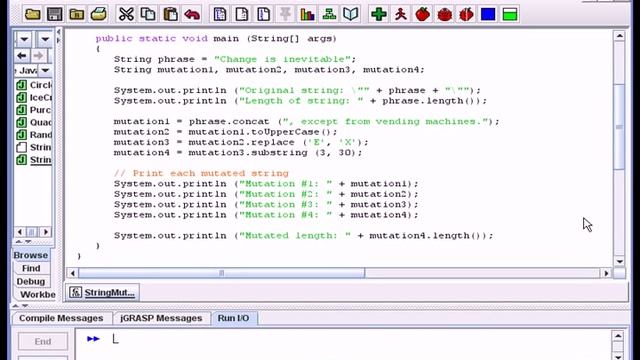Image resolution: width=640 pixels, height=360 pixels.
Task: Click the Run I/O scrollbar up arrow
Action: coord(618,336)
